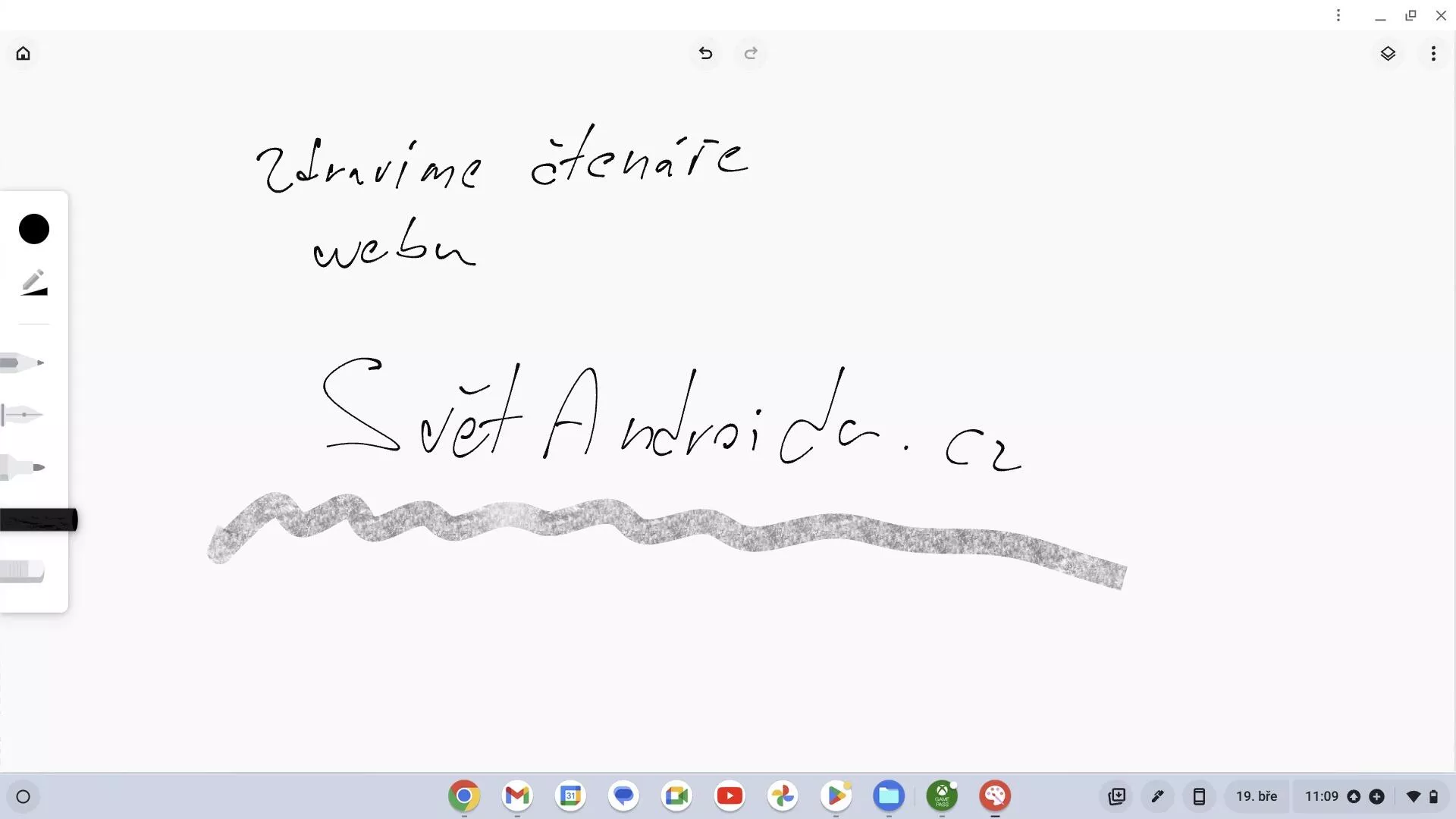The width and height of the screenshot is (1456, 819).
Task: Launch Google Chrome from the shelf
Action: 464,796
